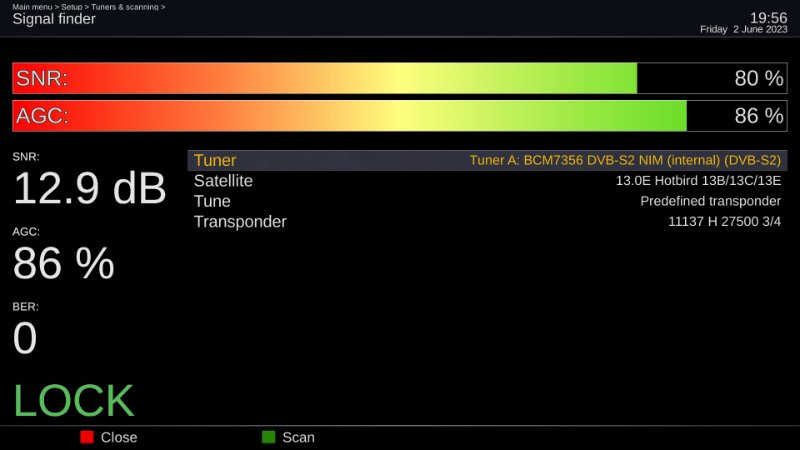The image size is (800, 450).
Task: Select the Satellite row label
Action: point(223,181)
